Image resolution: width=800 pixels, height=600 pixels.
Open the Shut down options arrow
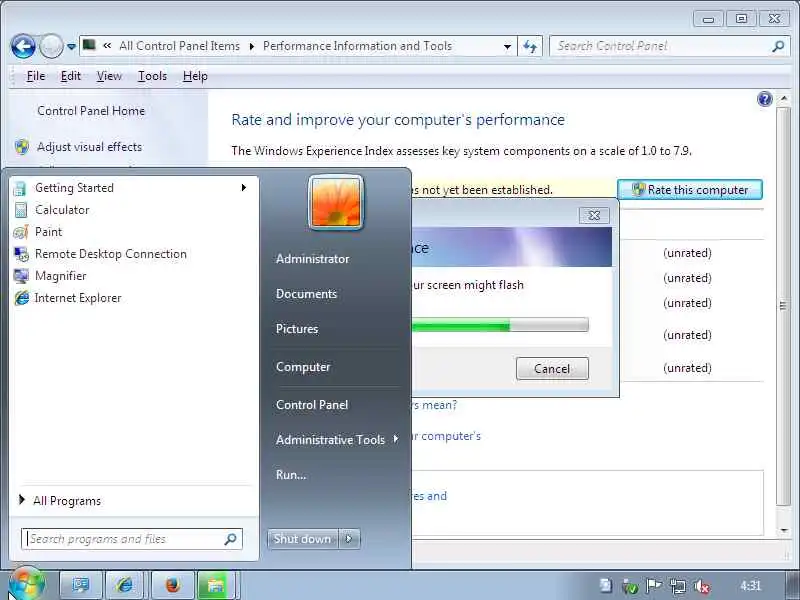click(x=349, y=539)
